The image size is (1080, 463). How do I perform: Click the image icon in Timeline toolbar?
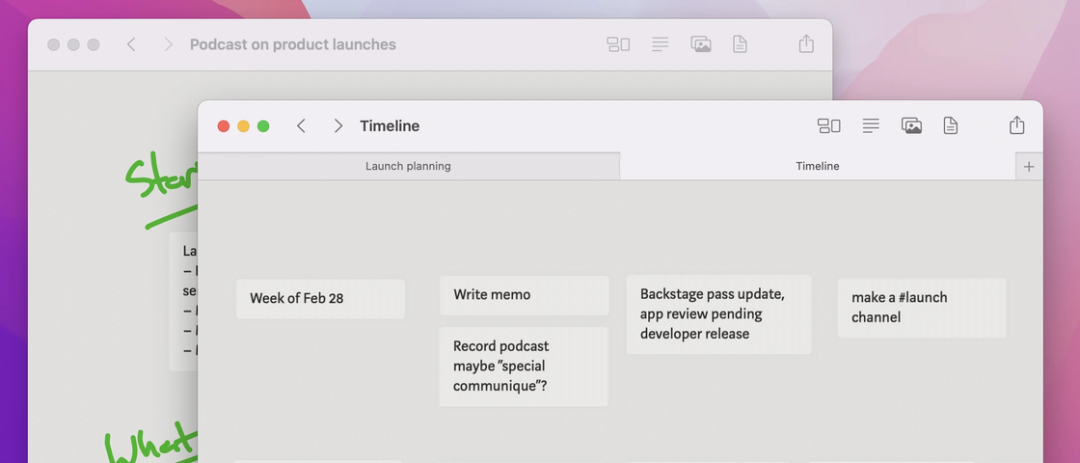click(911, 126)
